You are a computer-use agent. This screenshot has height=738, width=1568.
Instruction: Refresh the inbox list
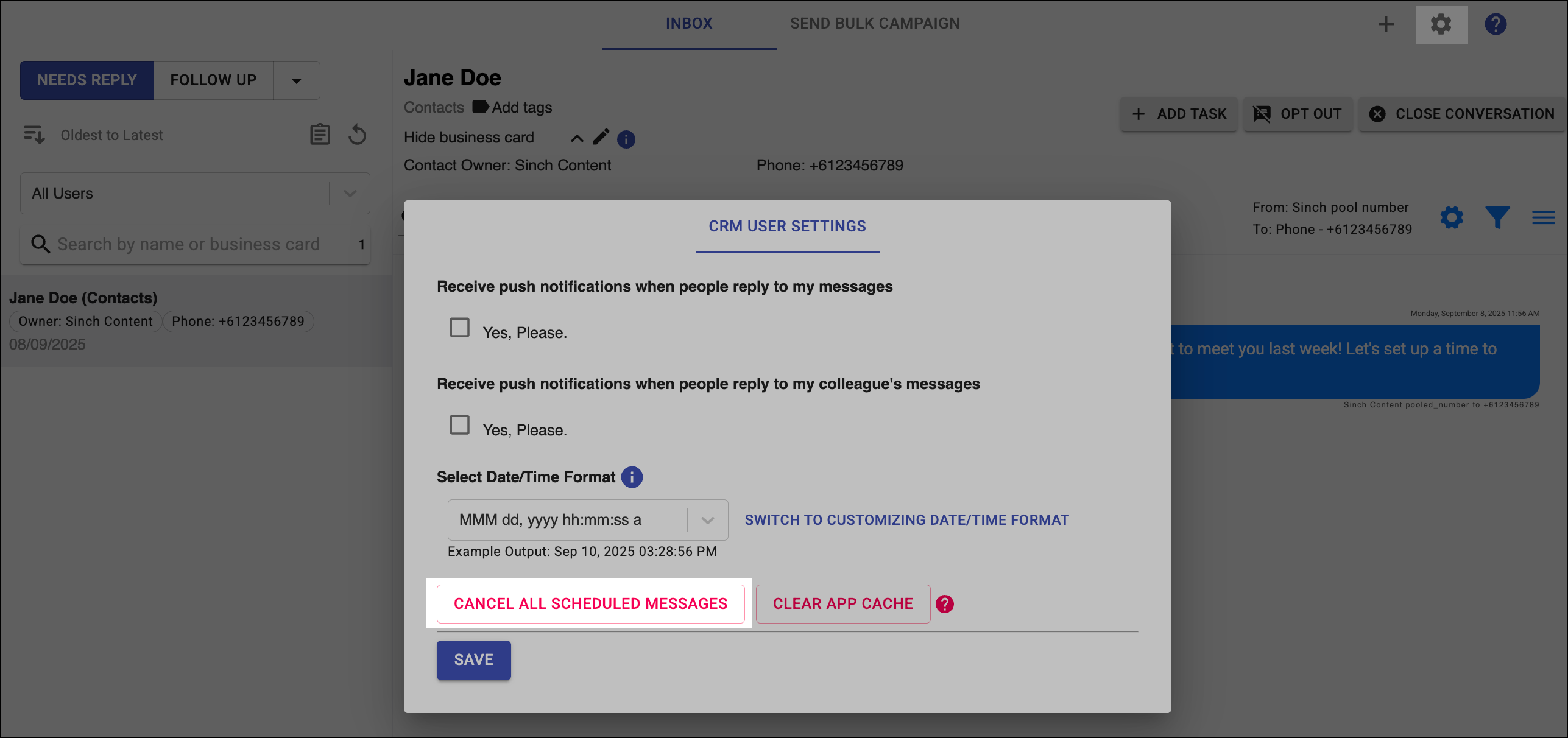pyautogui.click(x=358, y=135)
